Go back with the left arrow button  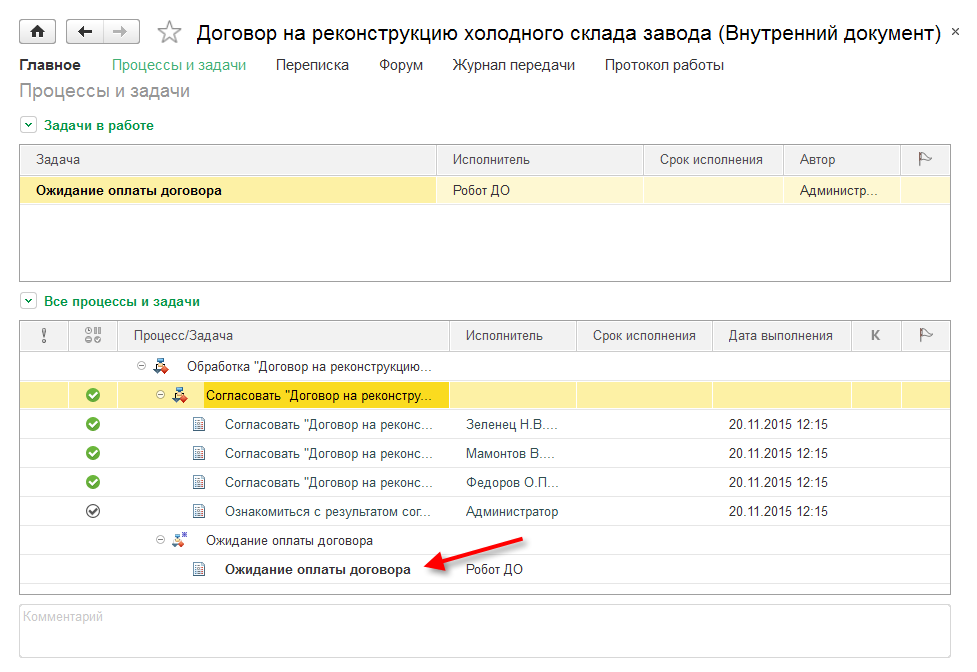coord(85,32)
